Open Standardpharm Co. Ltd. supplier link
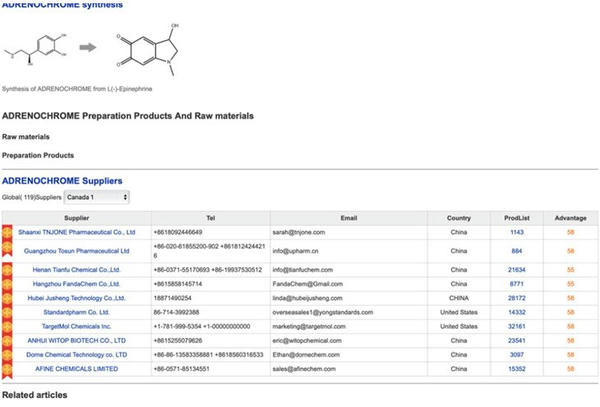600x407 pixels. 77,312
